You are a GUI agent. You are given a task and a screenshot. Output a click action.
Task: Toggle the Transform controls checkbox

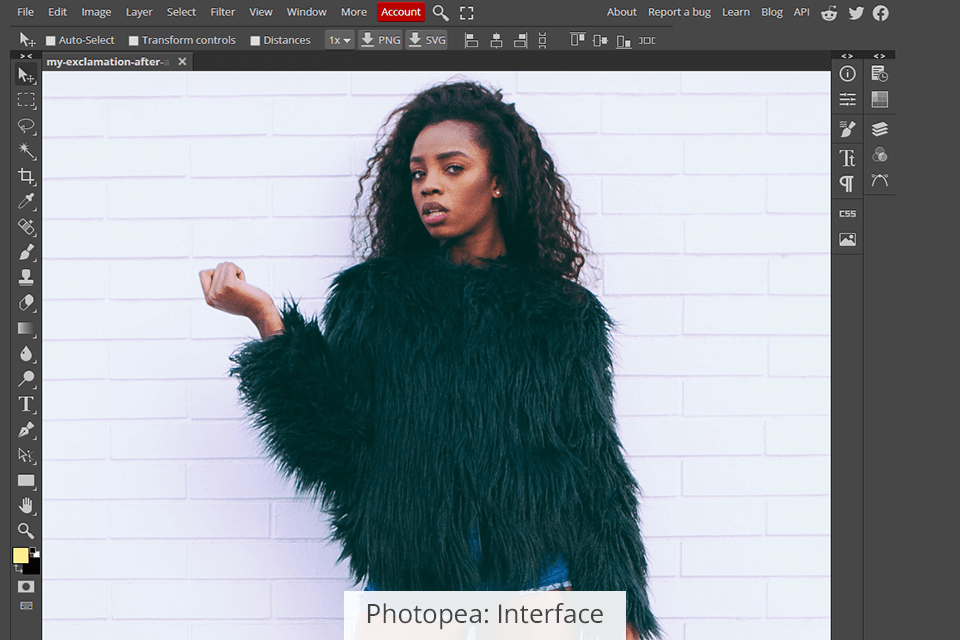(134, 41)
